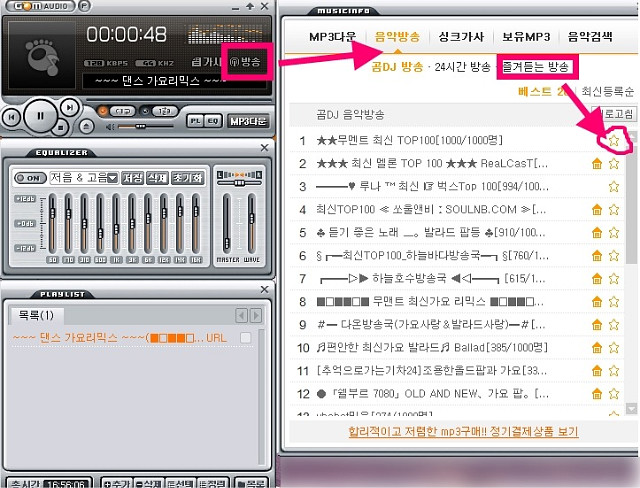This screenshot has height=488, width=640.
Task: Open the home icon for 다온방송국
Action: coord(597,325)
